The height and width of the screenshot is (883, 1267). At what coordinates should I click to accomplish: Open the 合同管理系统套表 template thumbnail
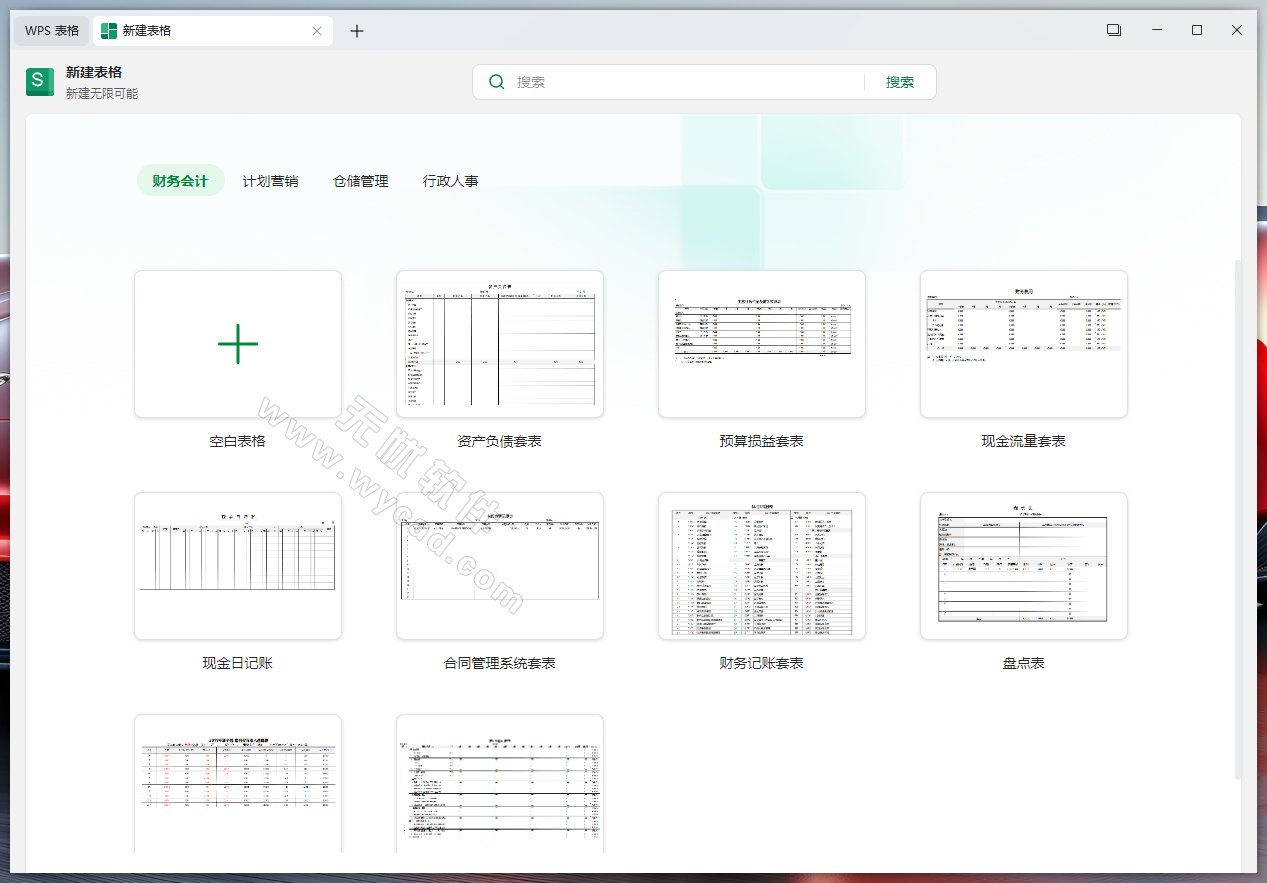[500, 566]
